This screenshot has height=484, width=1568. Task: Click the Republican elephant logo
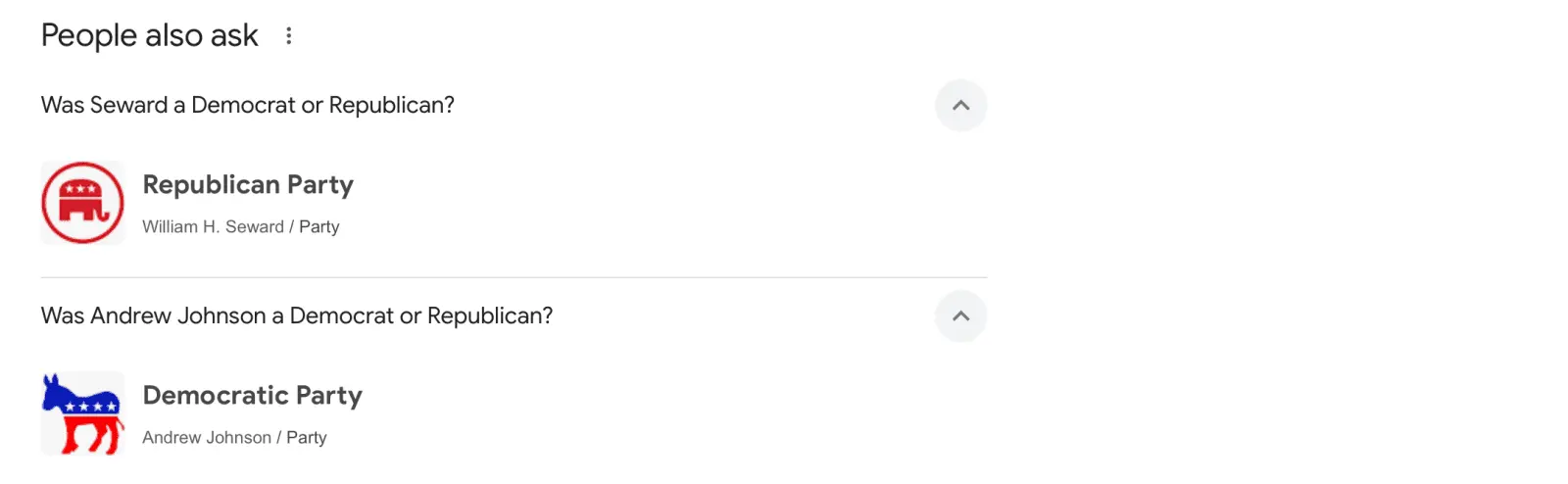[83, 203]
